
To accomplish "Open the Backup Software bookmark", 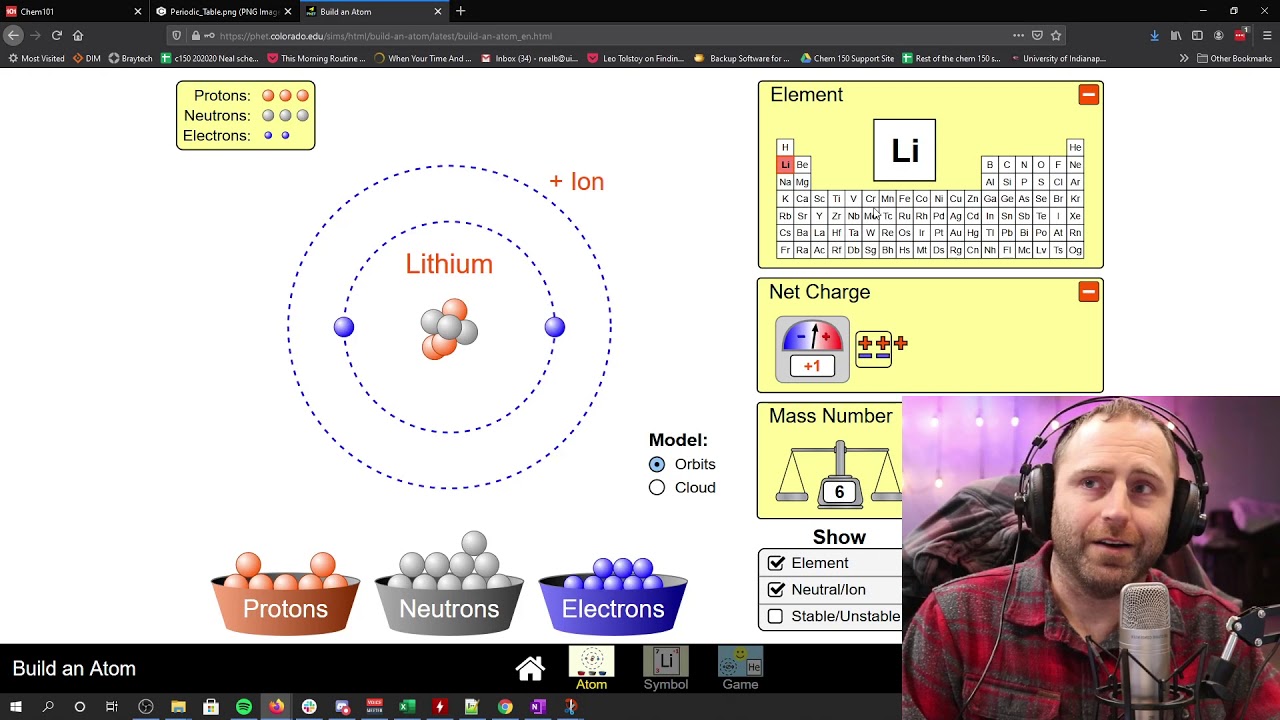I will pyautogui.click(x=741, y=58).
